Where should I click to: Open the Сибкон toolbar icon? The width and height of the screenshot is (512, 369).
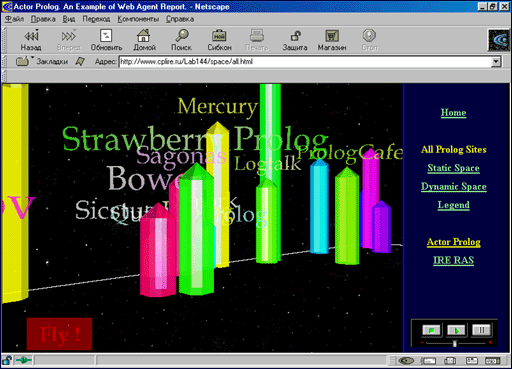click(x=219, y=40)
